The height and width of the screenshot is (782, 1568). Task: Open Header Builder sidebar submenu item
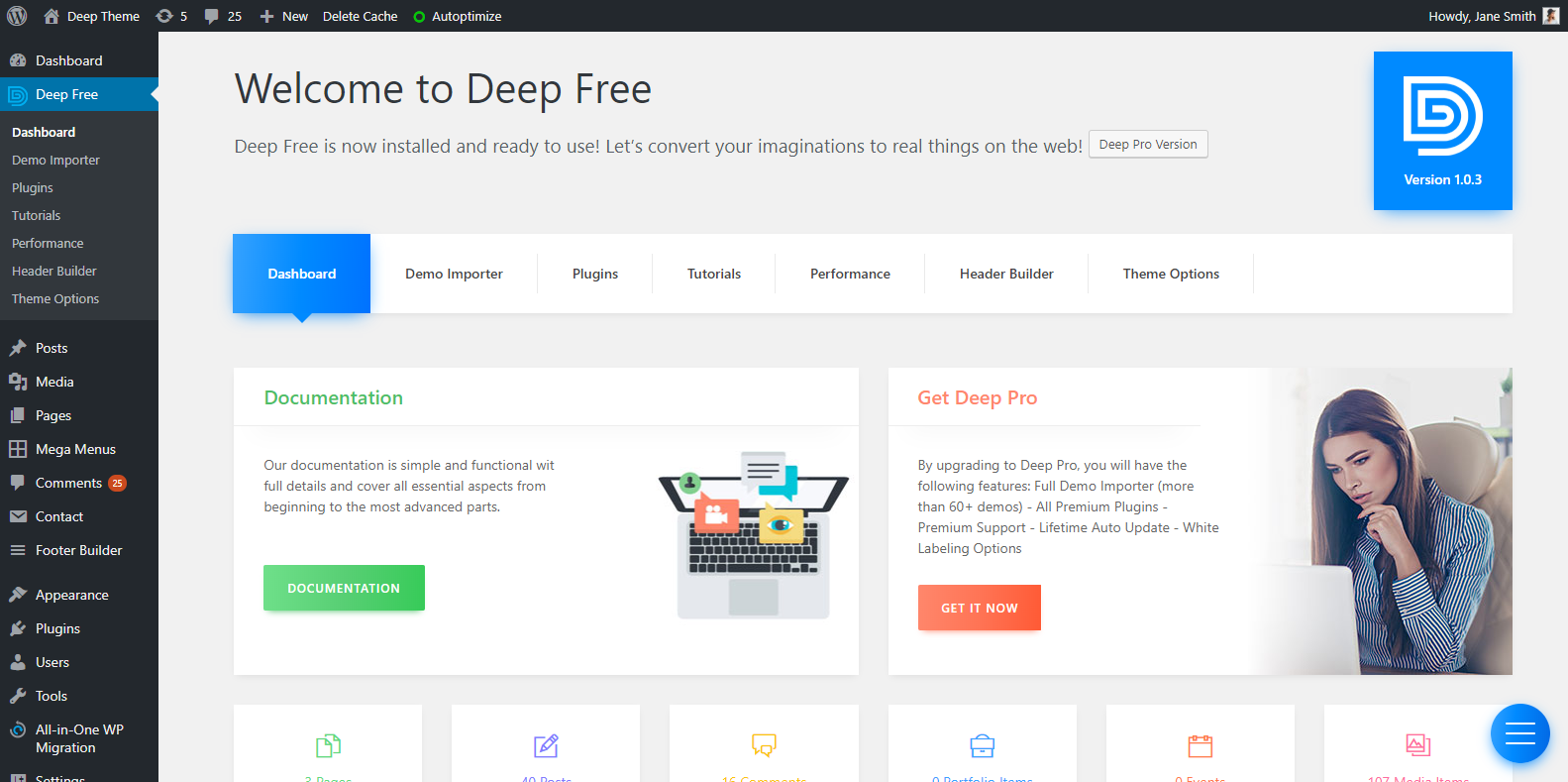(53, 271)
